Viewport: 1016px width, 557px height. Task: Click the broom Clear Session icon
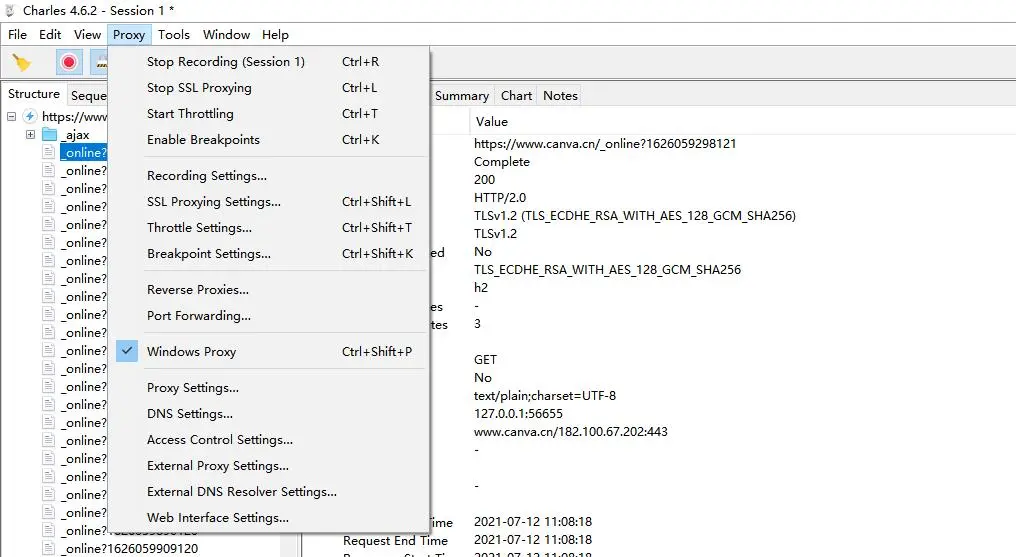click(x=21, y=63)
